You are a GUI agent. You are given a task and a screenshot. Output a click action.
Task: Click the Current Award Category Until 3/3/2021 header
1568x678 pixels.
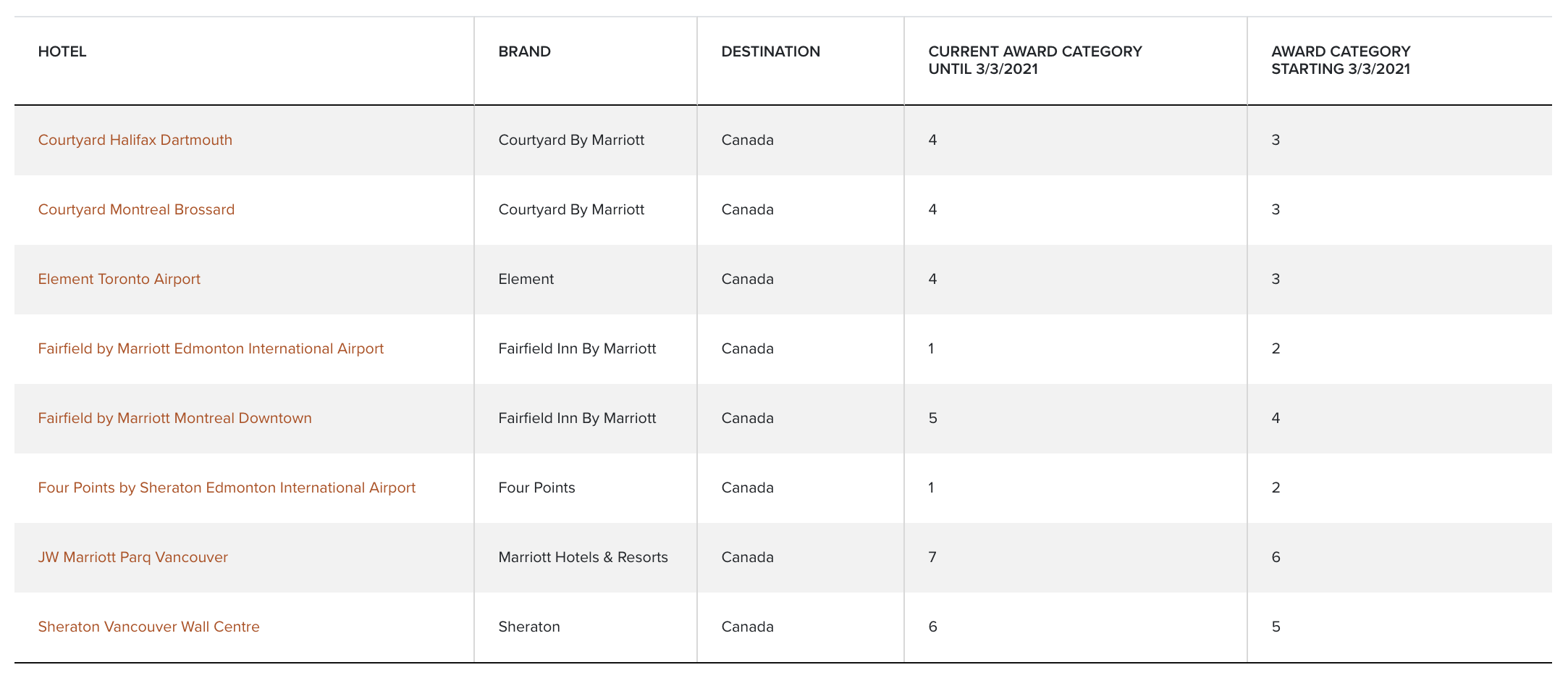pos(1035,60)
